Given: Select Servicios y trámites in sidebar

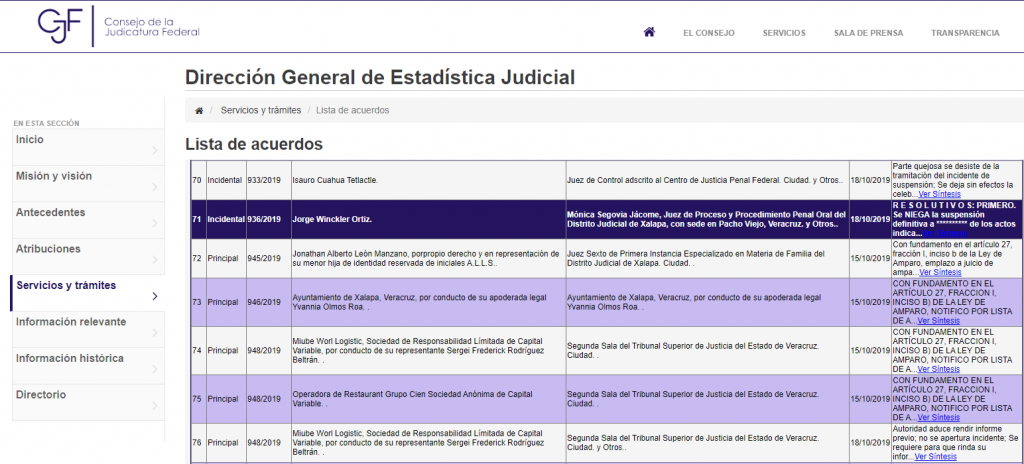Looking at the screenshot, I should tap(66, 286).
